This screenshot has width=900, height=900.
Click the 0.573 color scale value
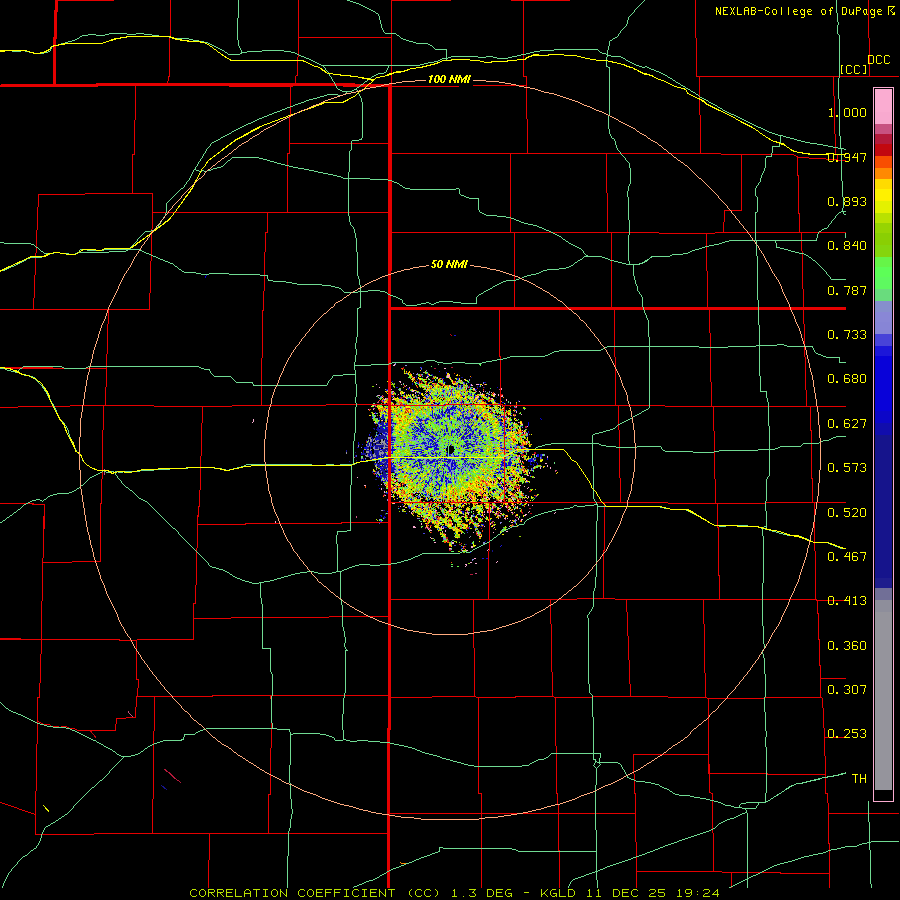(847, 468)
